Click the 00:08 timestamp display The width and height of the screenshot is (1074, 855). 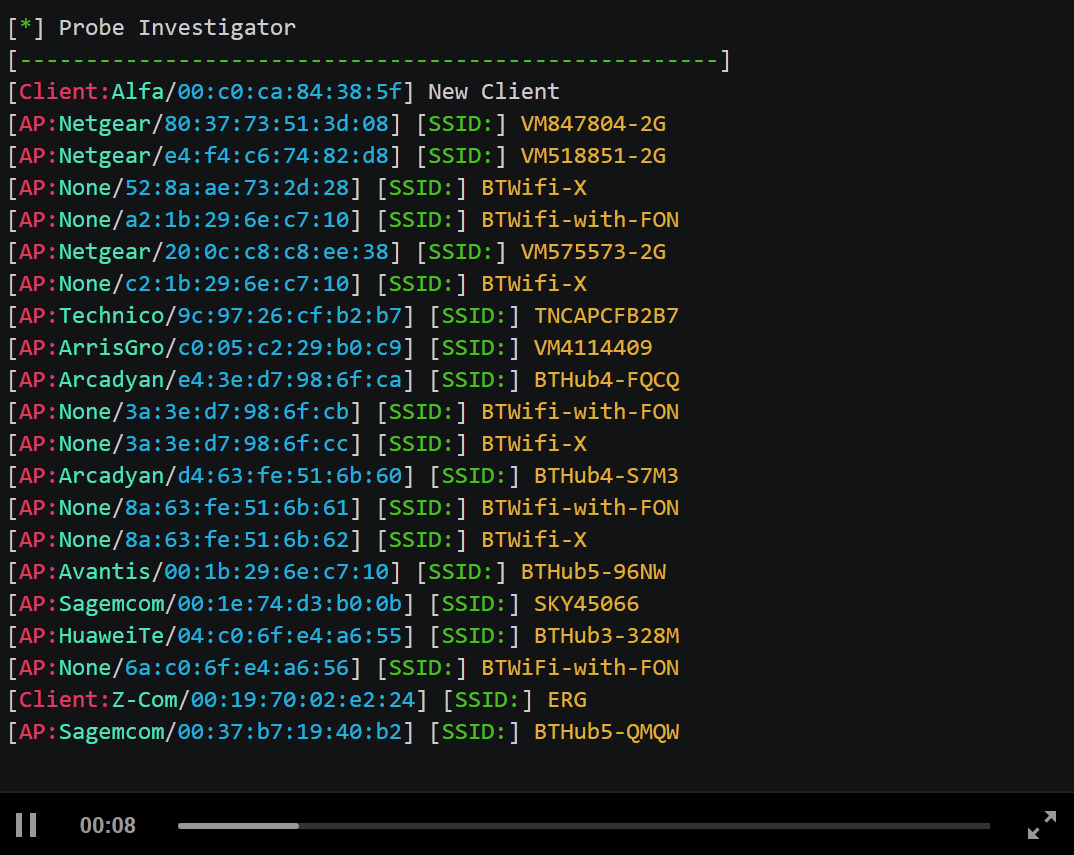pos(108,825)
